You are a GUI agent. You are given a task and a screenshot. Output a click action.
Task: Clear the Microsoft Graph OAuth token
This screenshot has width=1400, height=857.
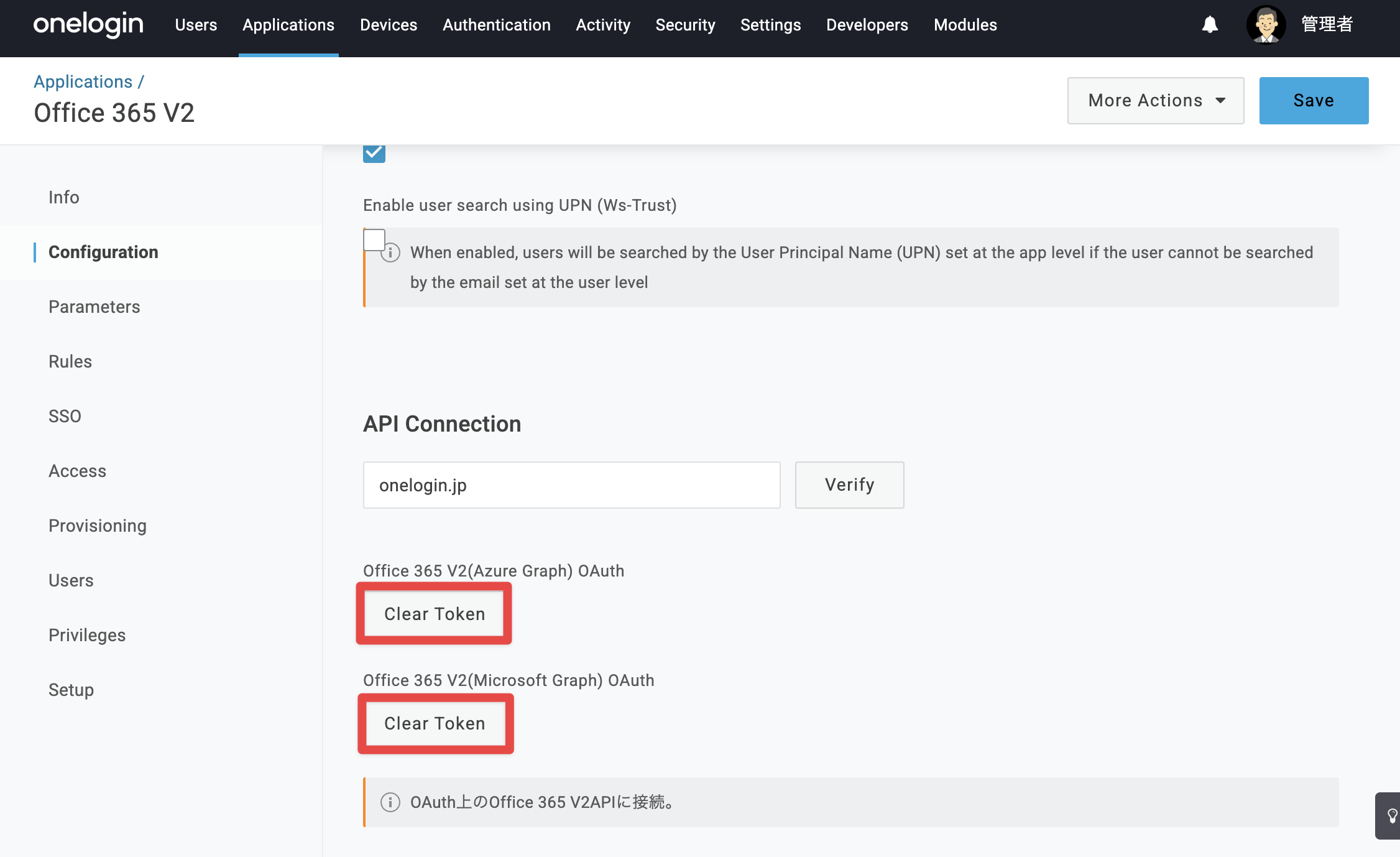point(434,723)
